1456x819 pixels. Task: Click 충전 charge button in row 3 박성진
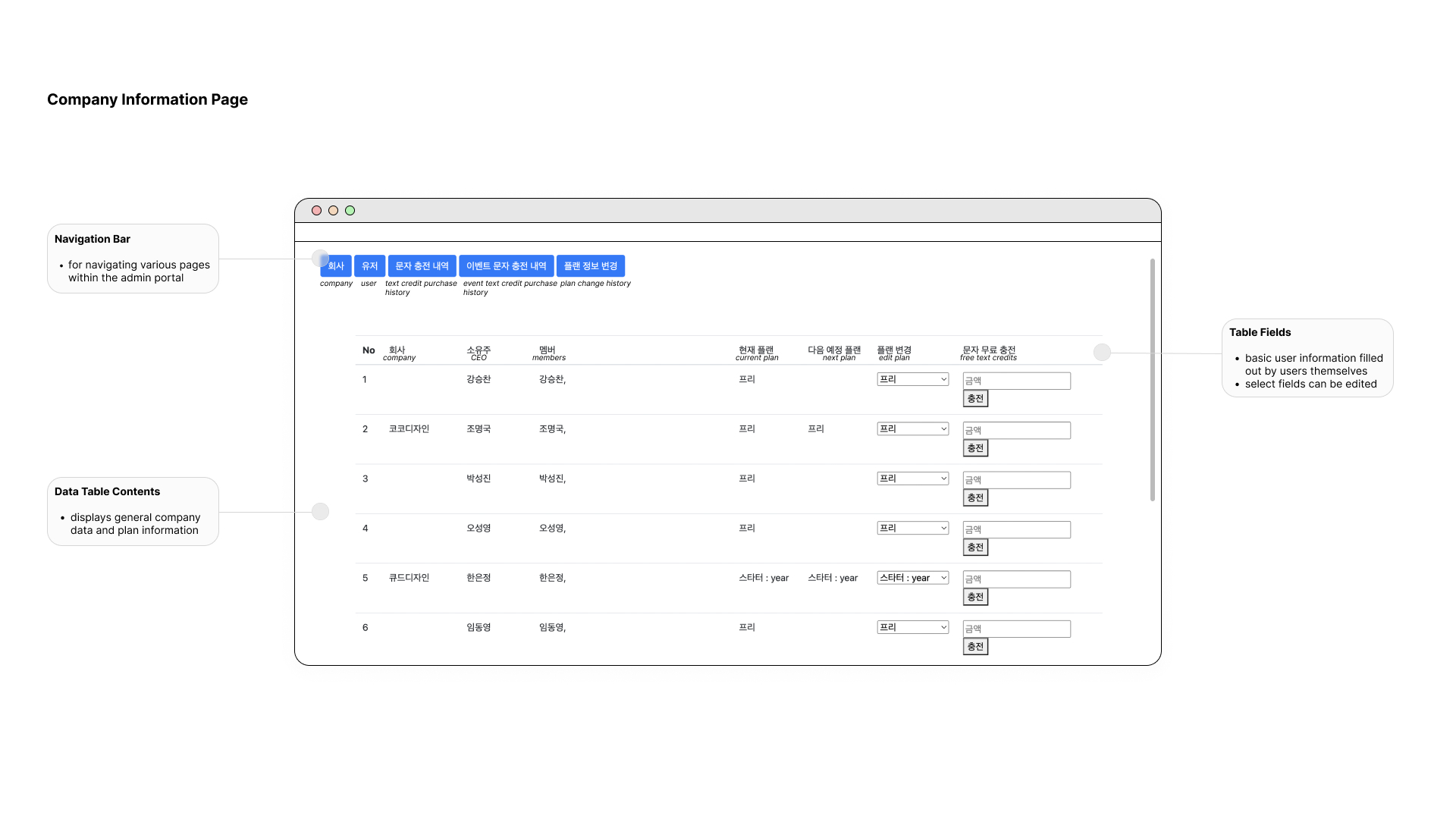975,498
